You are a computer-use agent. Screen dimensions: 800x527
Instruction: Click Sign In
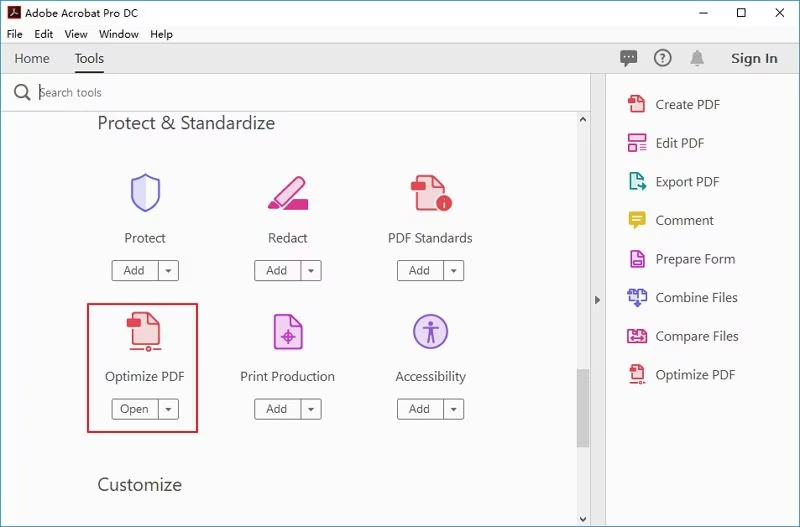754,58
